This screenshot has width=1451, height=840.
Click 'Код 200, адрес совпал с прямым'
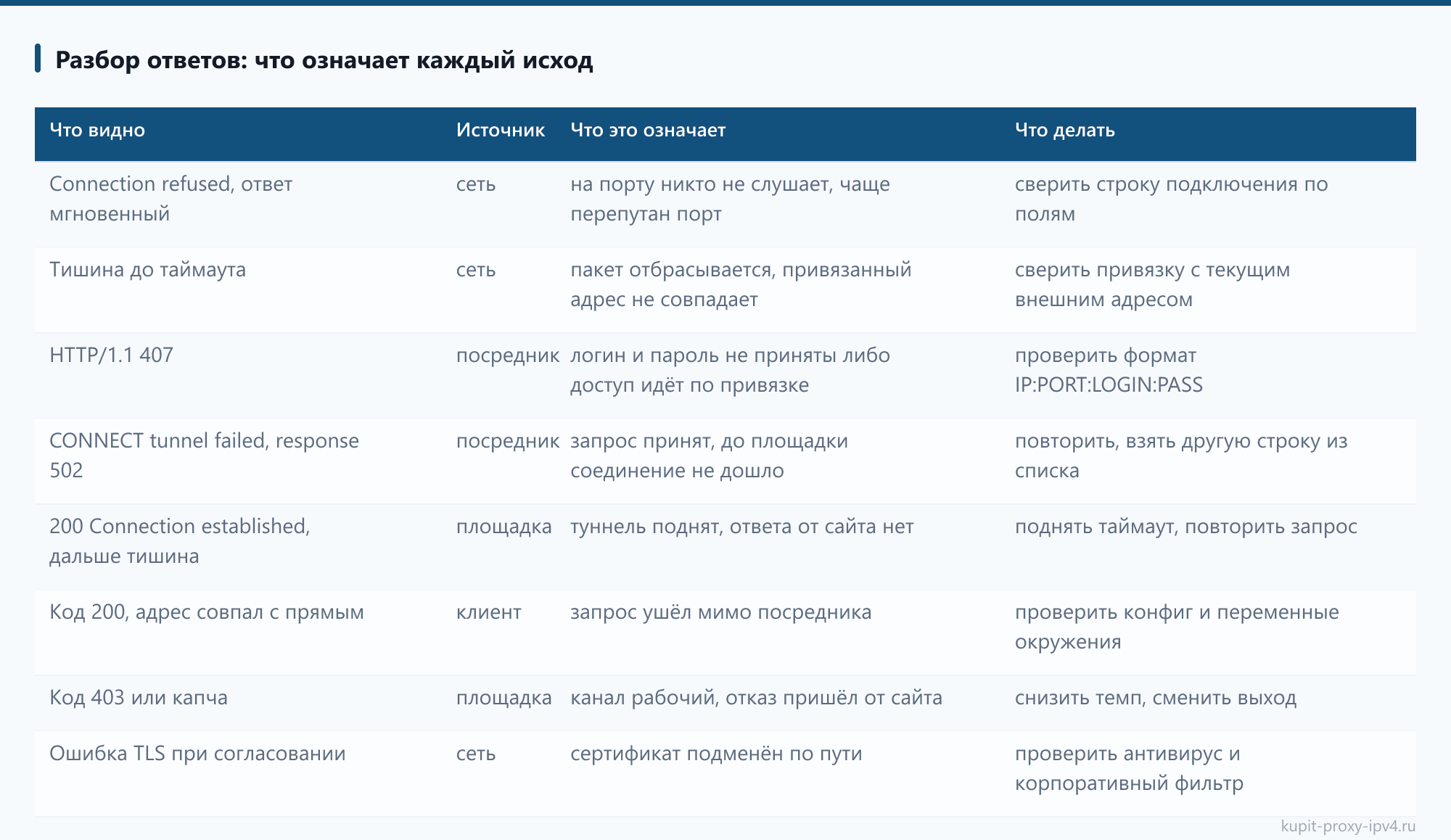(x=206, y=612)
